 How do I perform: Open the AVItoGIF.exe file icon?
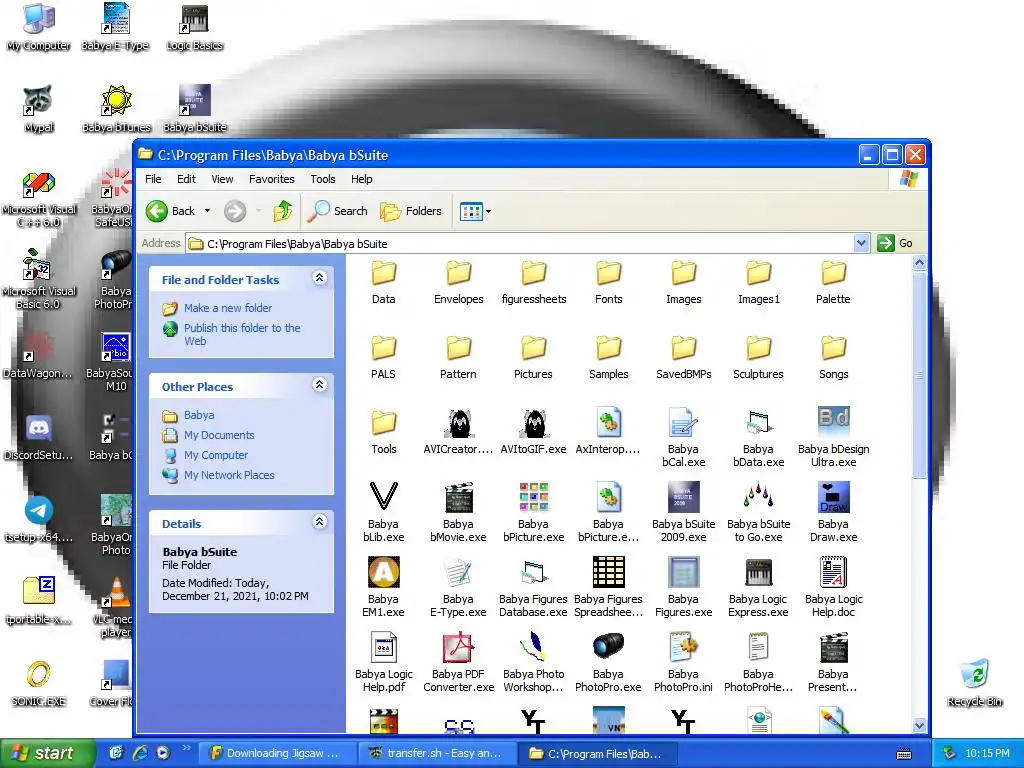point(534,424)
